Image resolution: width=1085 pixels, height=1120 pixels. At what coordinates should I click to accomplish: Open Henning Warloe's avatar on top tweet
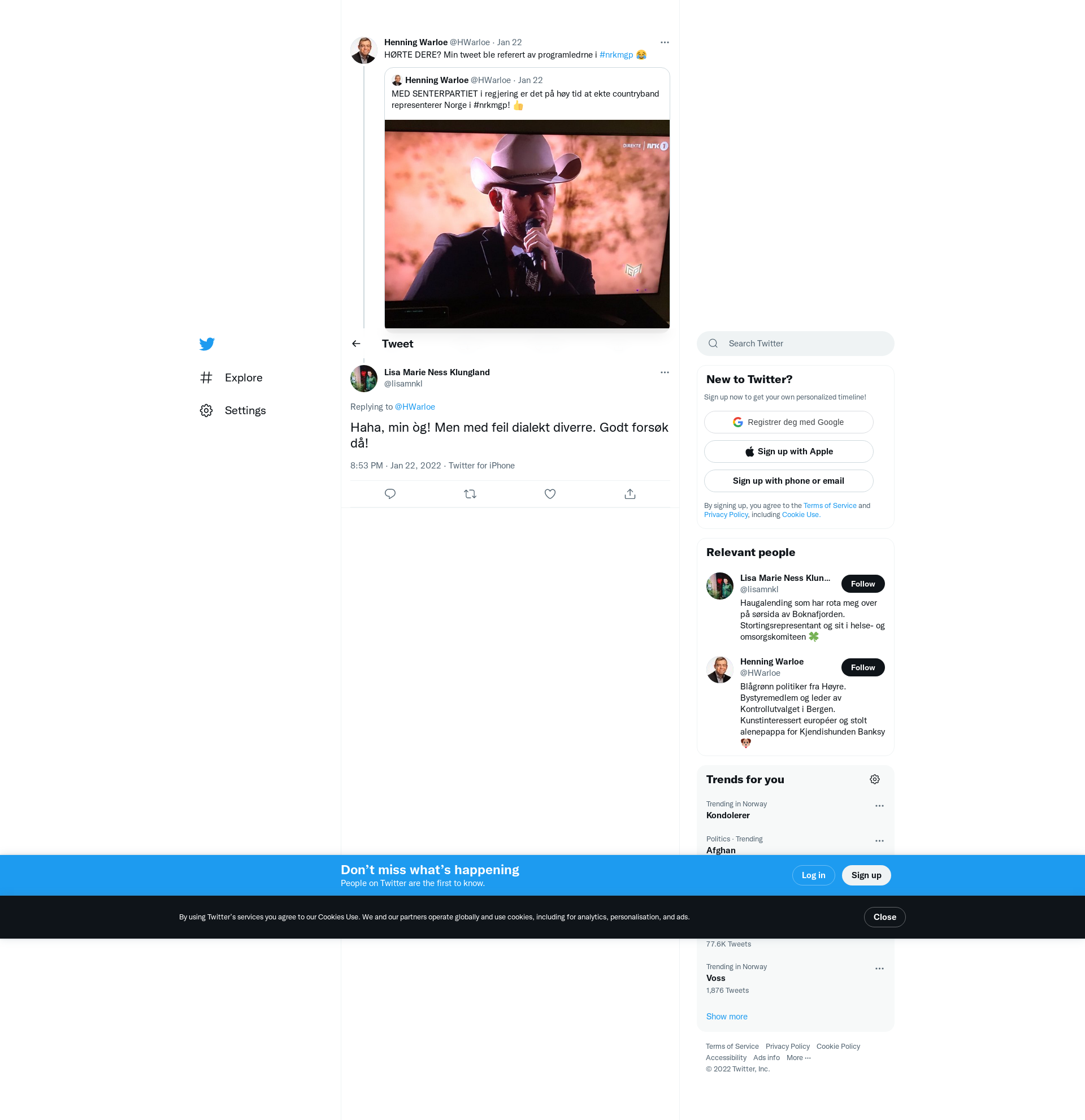pos(364,50)
